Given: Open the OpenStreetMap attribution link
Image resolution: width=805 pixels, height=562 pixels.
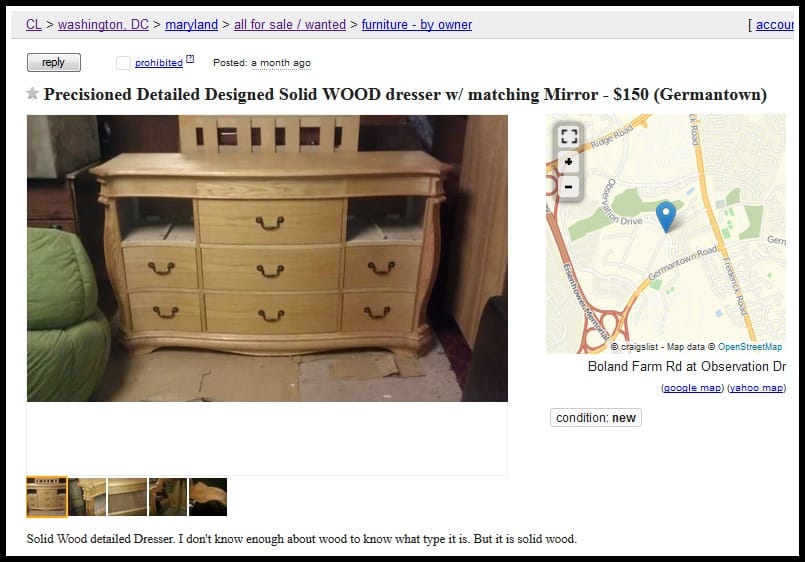Looking at the screenshot, I should click(750, 346).
